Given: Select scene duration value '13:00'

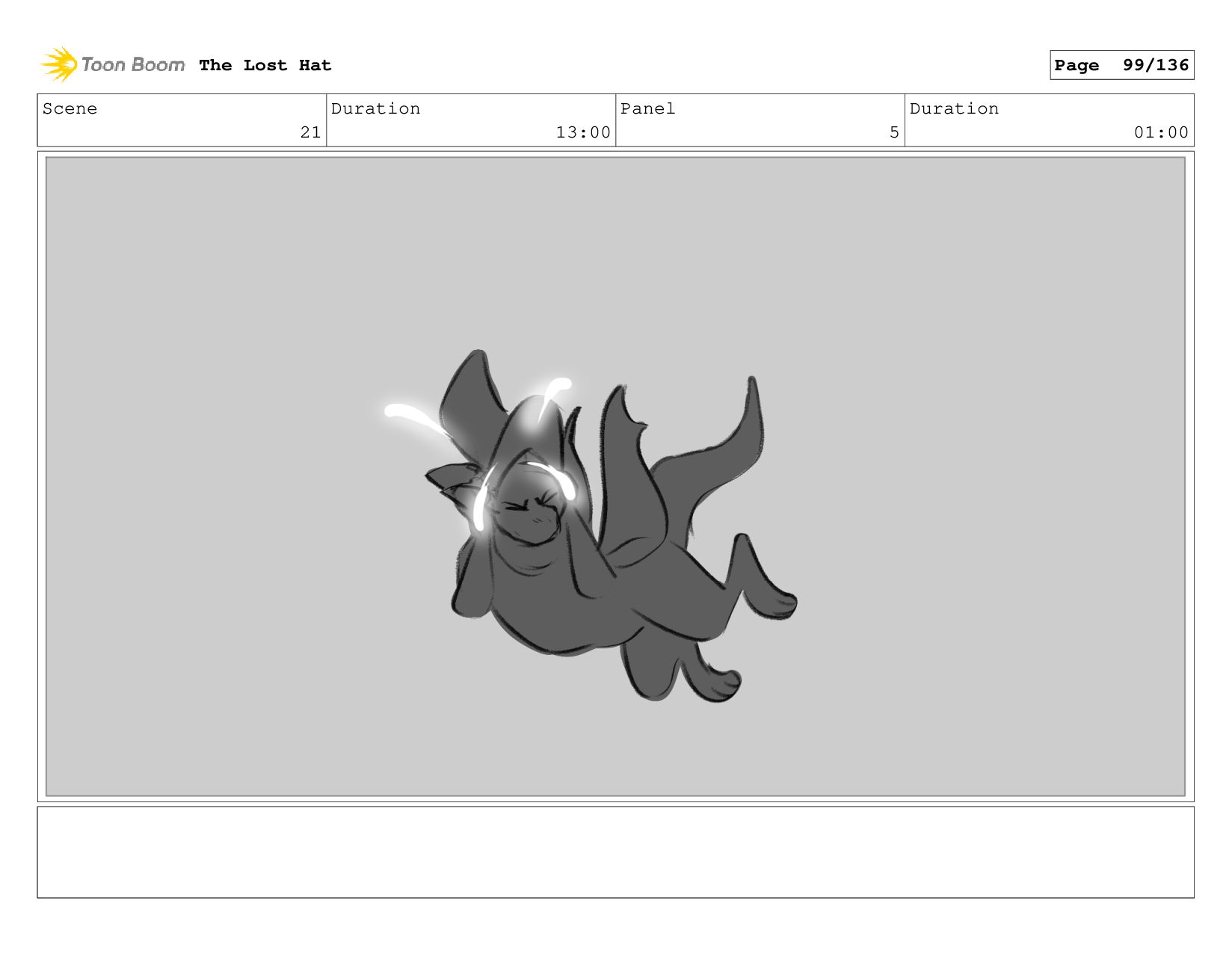Looking at the screenshot, I should [x=583, y=132].
